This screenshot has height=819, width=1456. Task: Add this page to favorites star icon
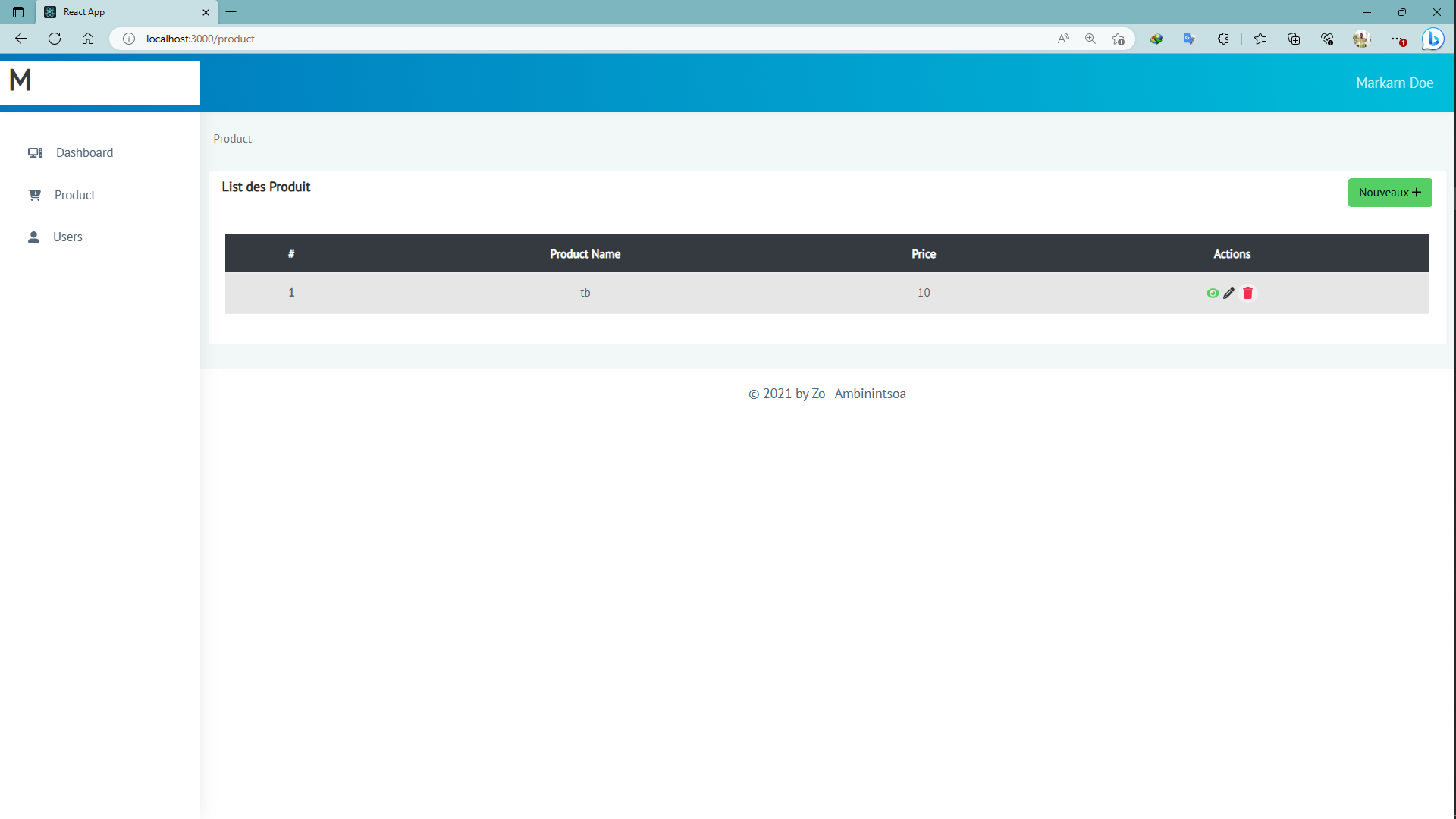pyautogui.click(x=1118, y=39)
